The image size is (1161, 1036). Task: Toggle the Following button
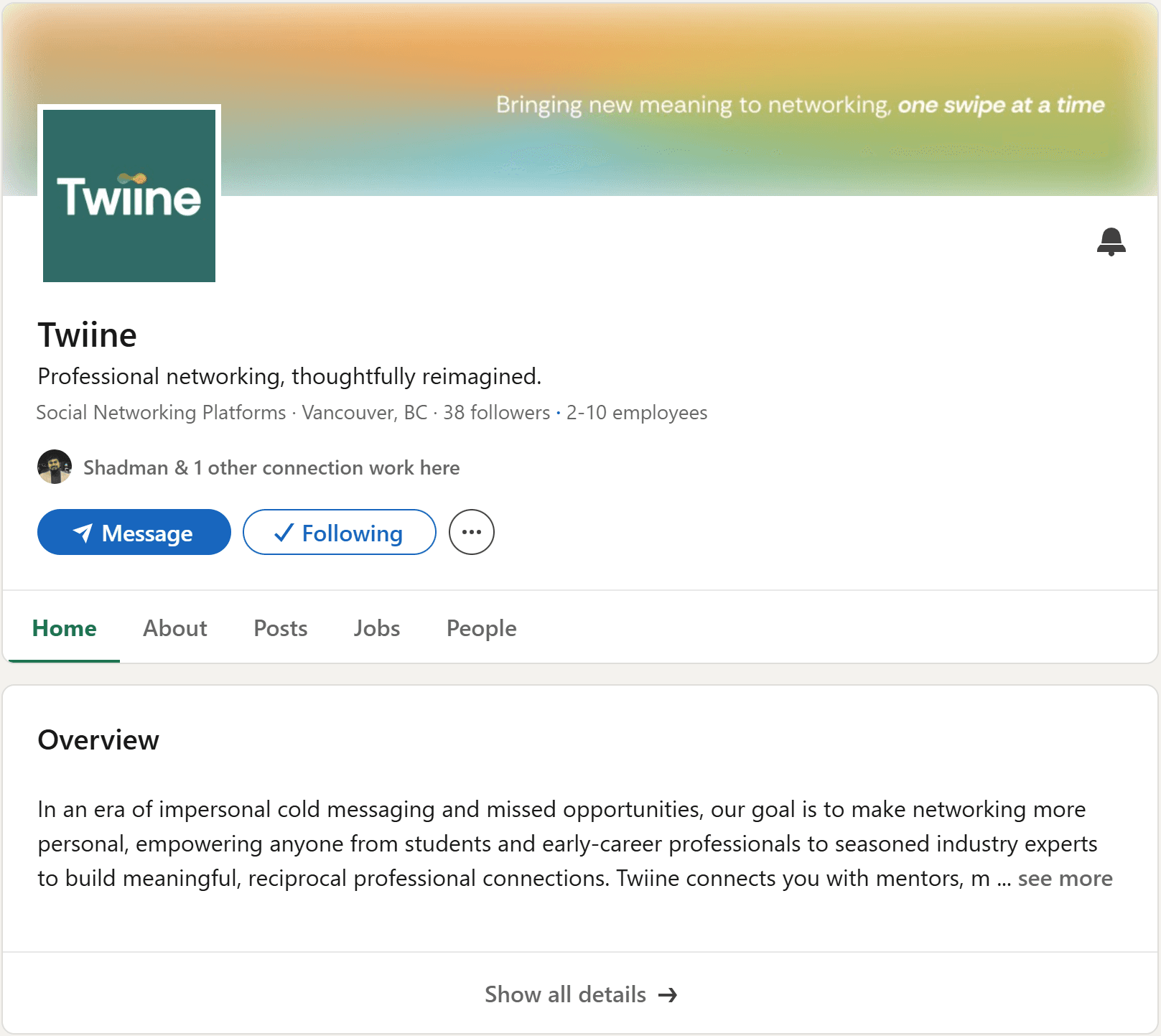(x=340, y=532)
